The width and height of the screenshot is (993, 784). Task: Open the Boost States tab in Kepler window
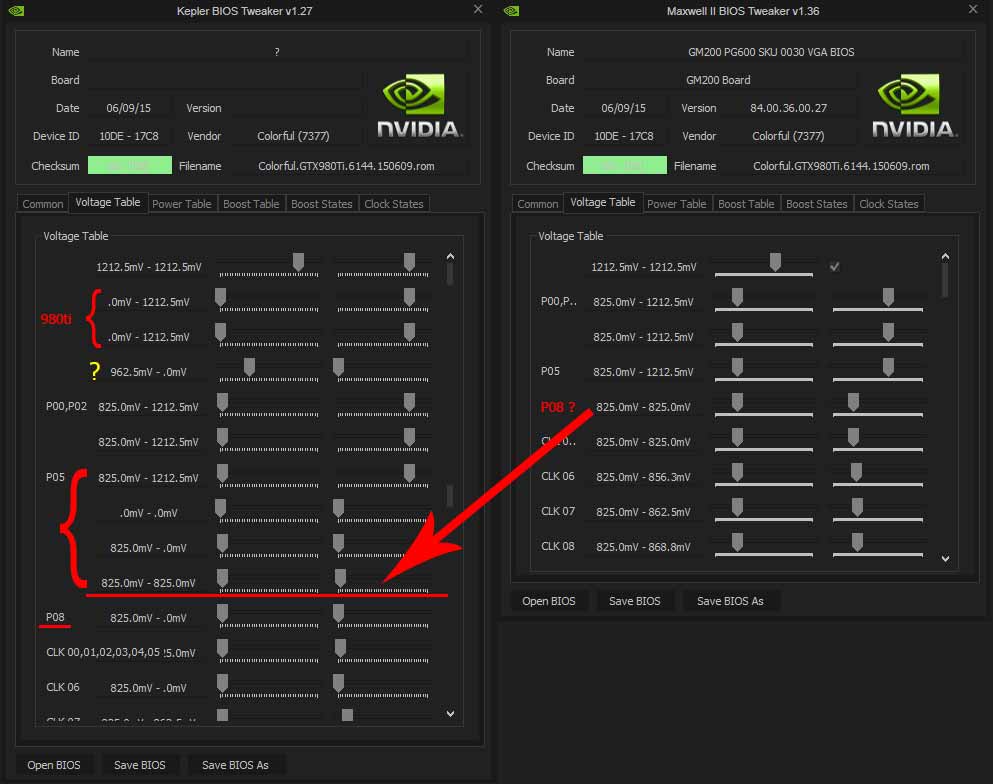[322, 204]
